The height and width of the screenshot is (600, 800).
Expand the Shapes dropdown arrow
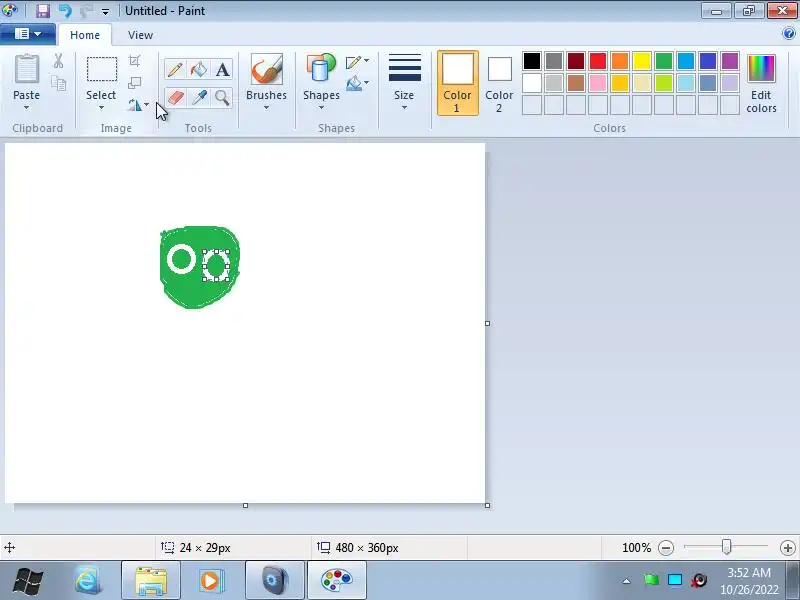(321, 108)
